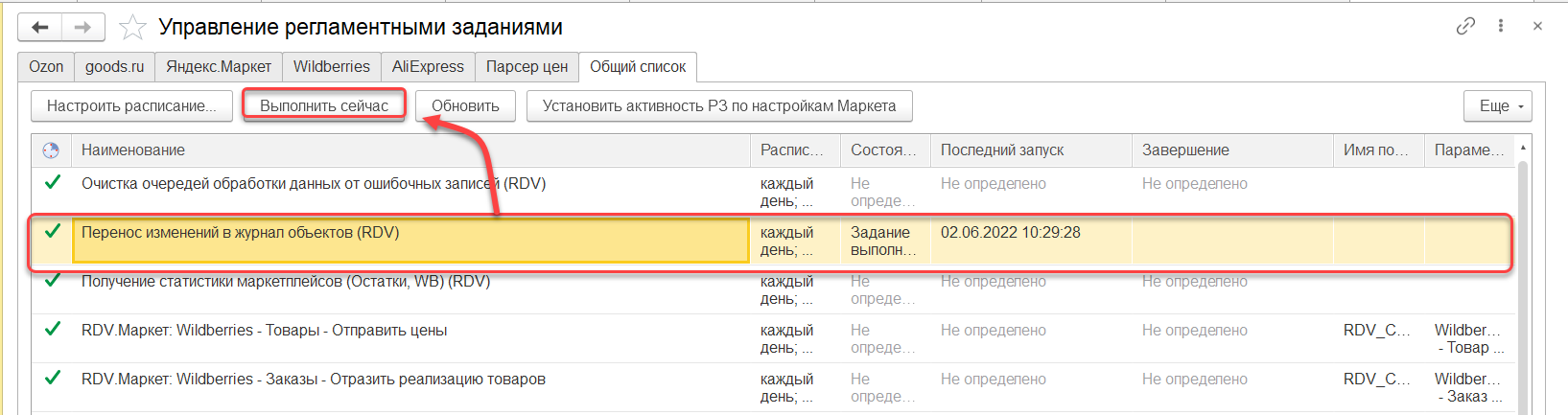Click Wildber... - Товар parameter cell
1568x415 pixels.
[x=1469, y=338]
